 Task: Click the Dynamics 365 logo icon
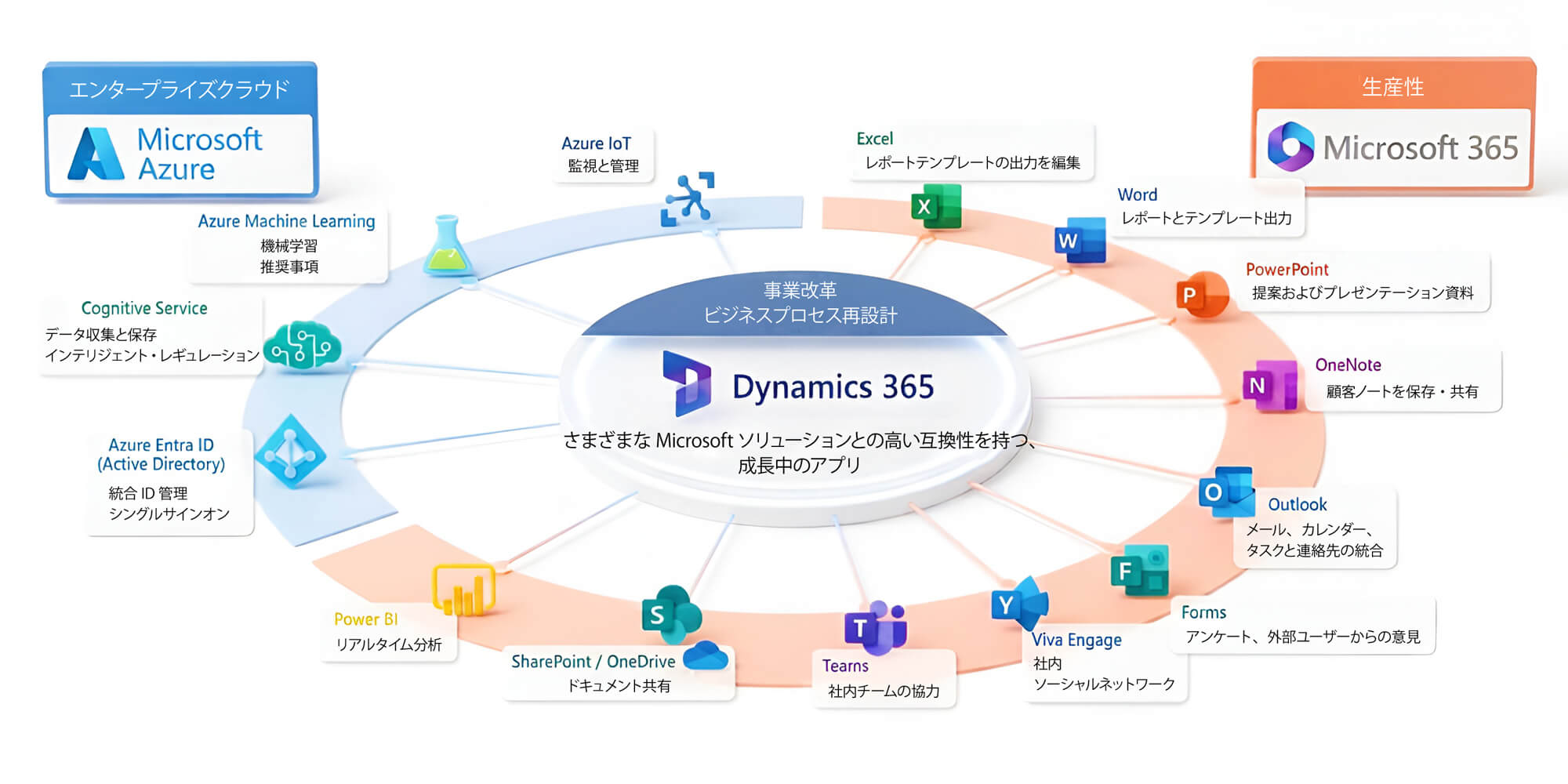tap(687, 384)
